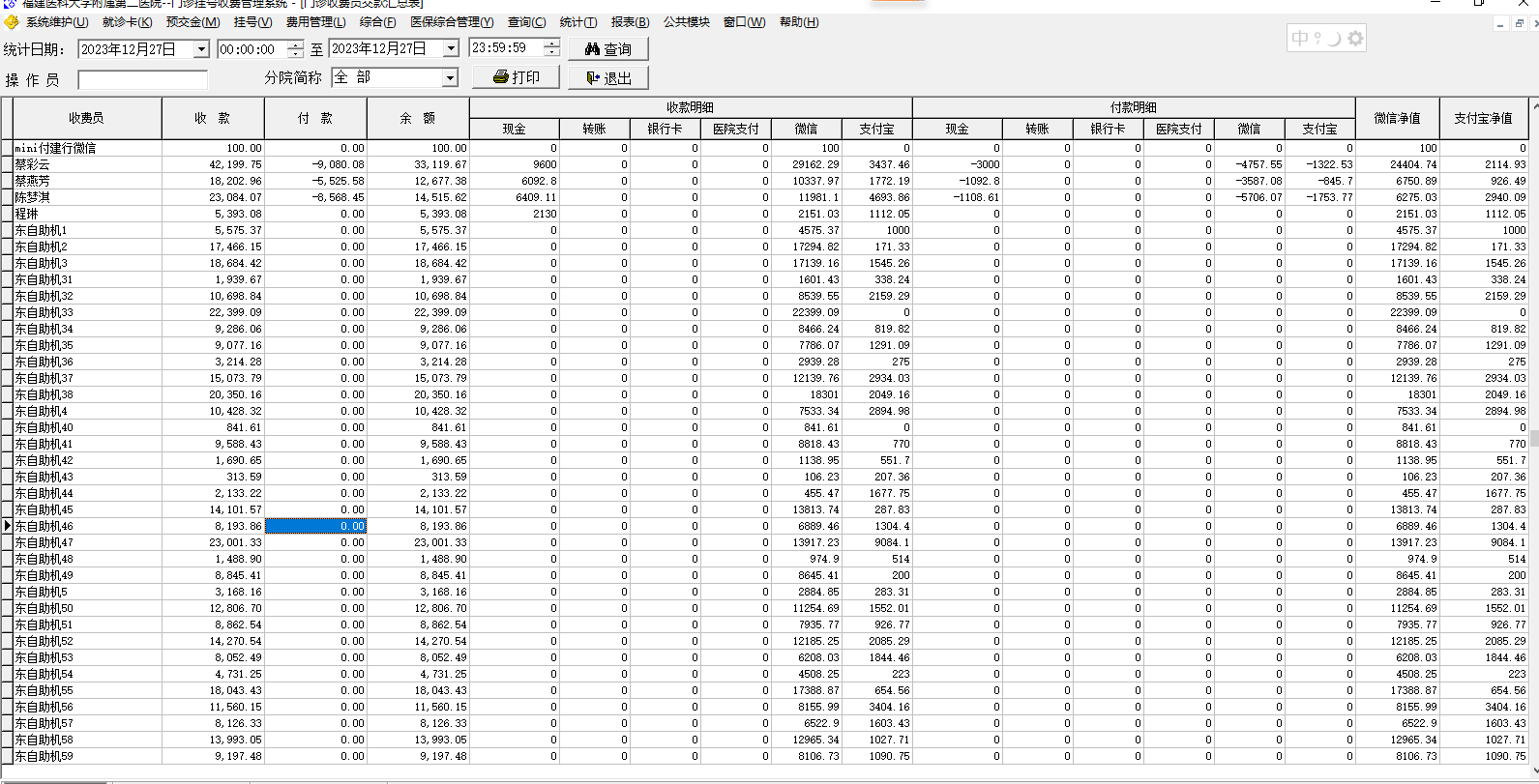Click the end time 23:59:59 field
1539x784 pixels.
[507, 47]
